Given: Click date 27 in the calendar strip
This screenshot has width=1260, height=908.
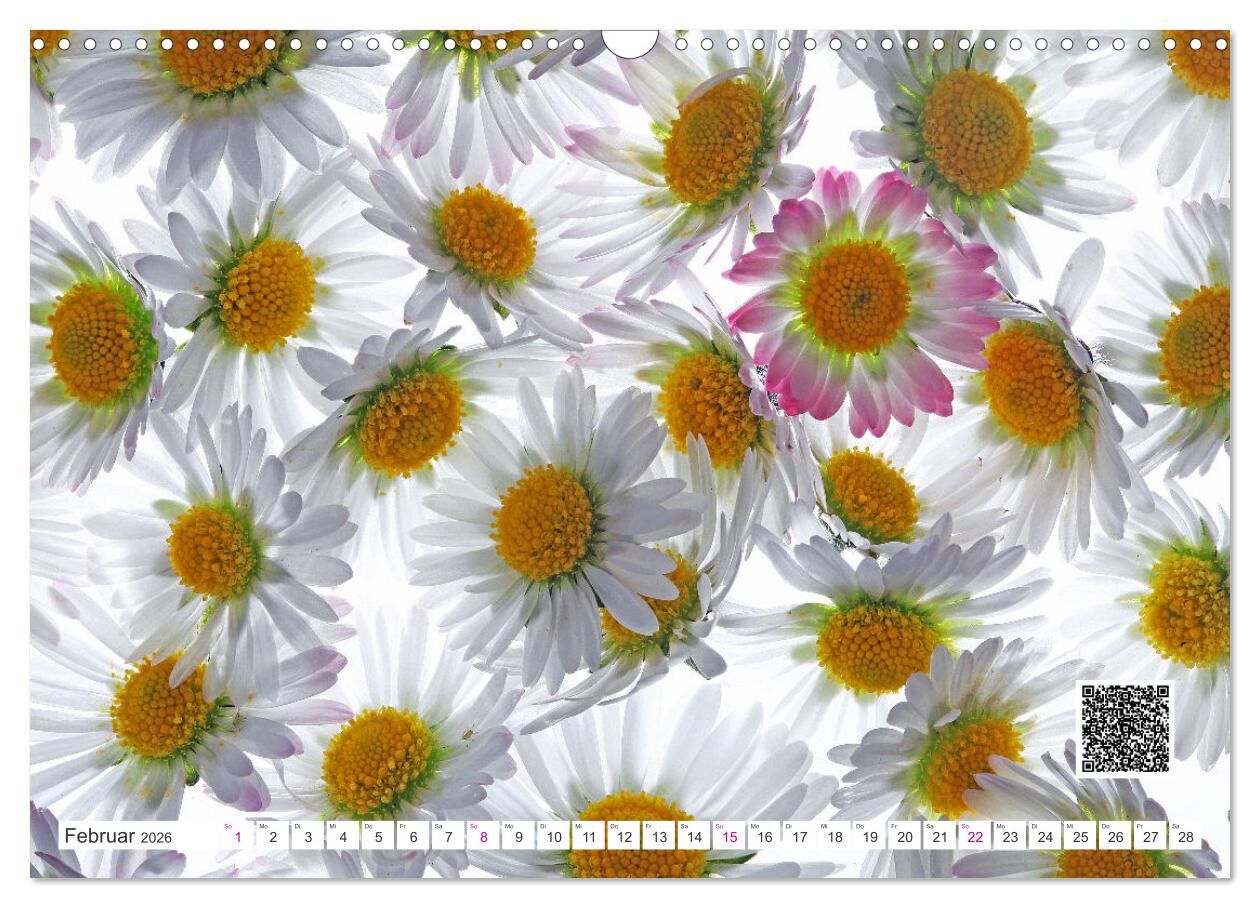Looking at the screenshot, I should click(1151, 836).
